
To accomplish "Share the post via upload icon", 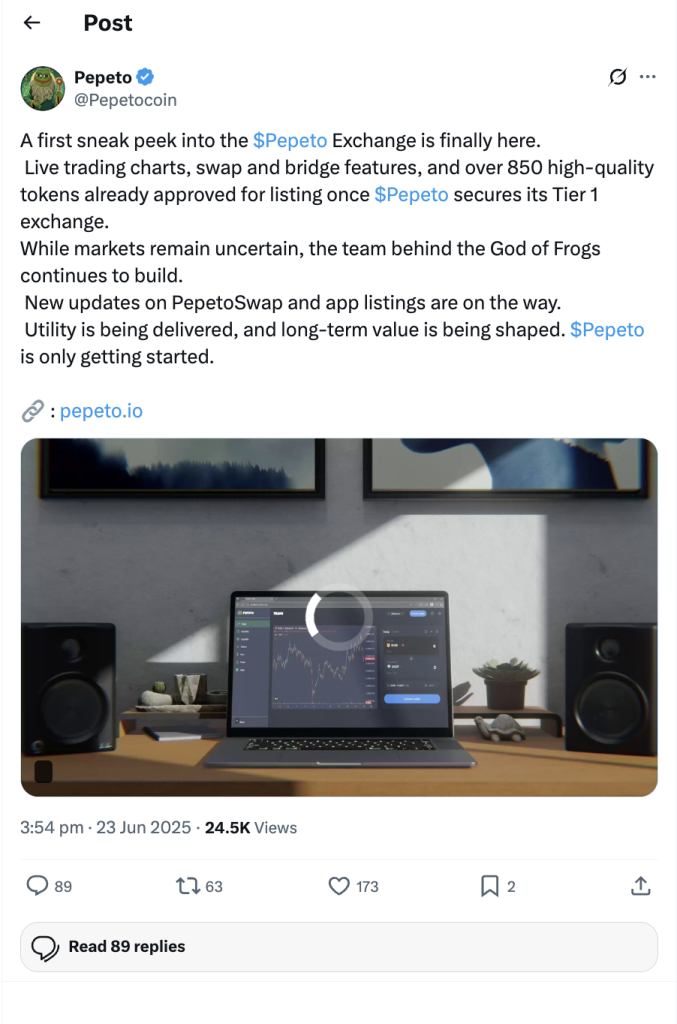I will pyautogui.click(x=640, y=886).
